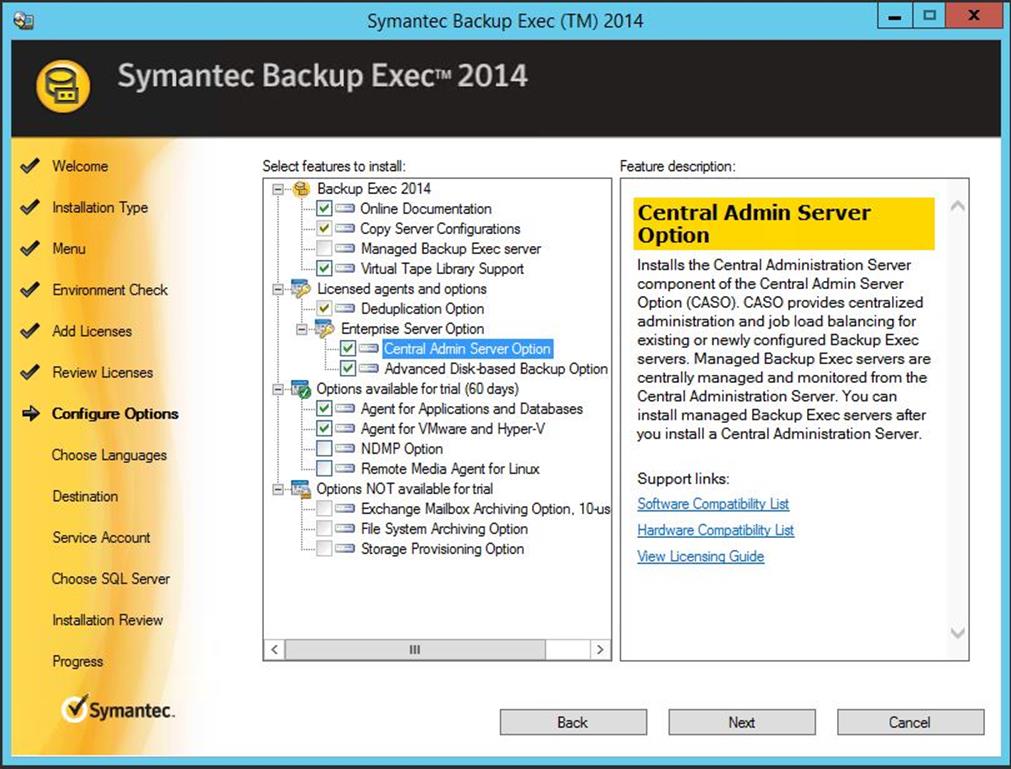Screen dimensions: 1011x769
Task: Uncheck the Agent for VMware and Hyper-V checkbox
Action: click(324, 429)
